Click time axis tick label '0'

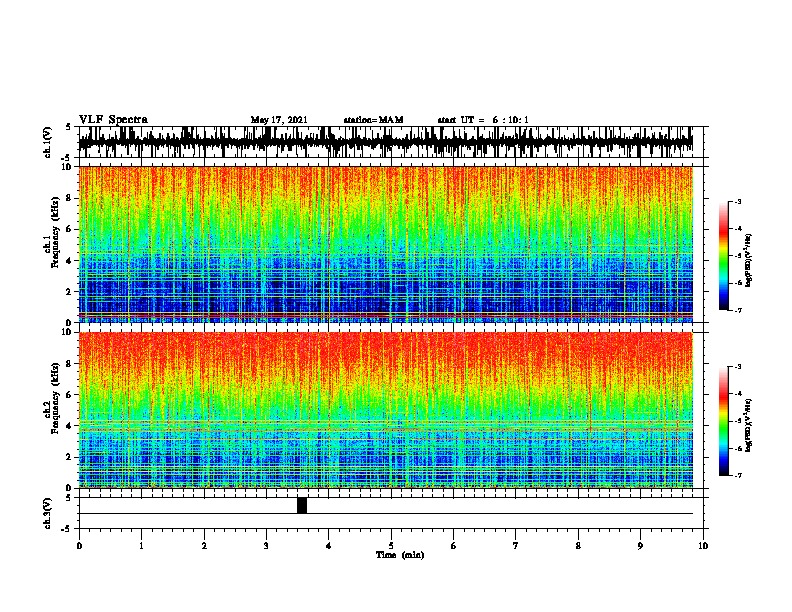point(79,546)
